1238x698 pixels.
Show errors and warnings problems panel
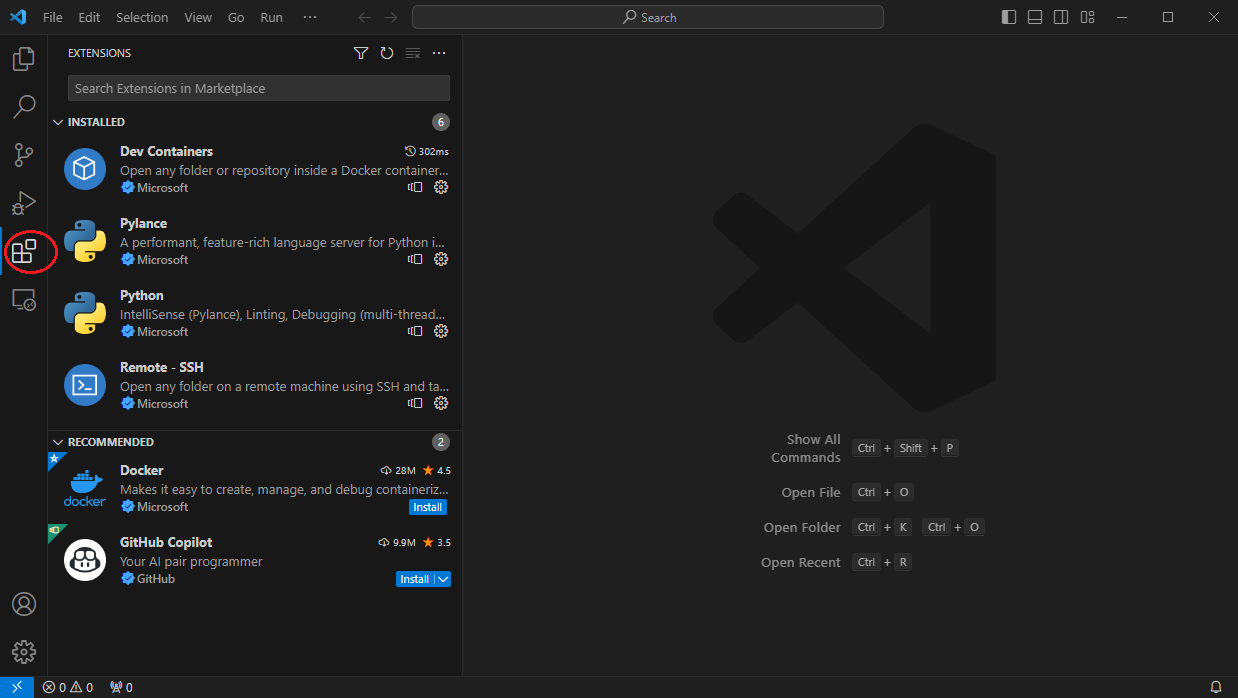pos(68,687)
